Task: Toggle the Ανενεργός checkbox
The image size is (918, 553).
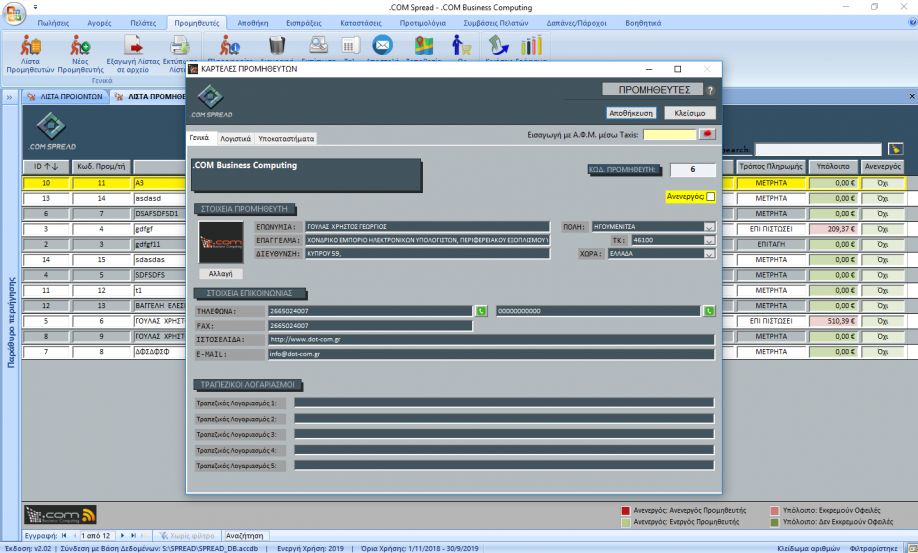Action: click(710, 197)
